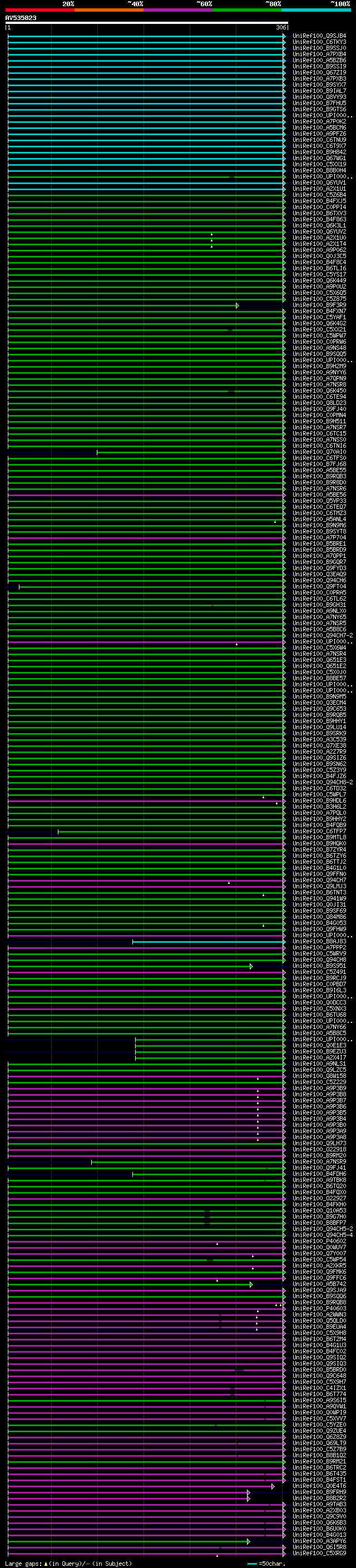
Task: Click the end arrow of UniRef100_B9F3R9 alignment
Action: [238, 305]
